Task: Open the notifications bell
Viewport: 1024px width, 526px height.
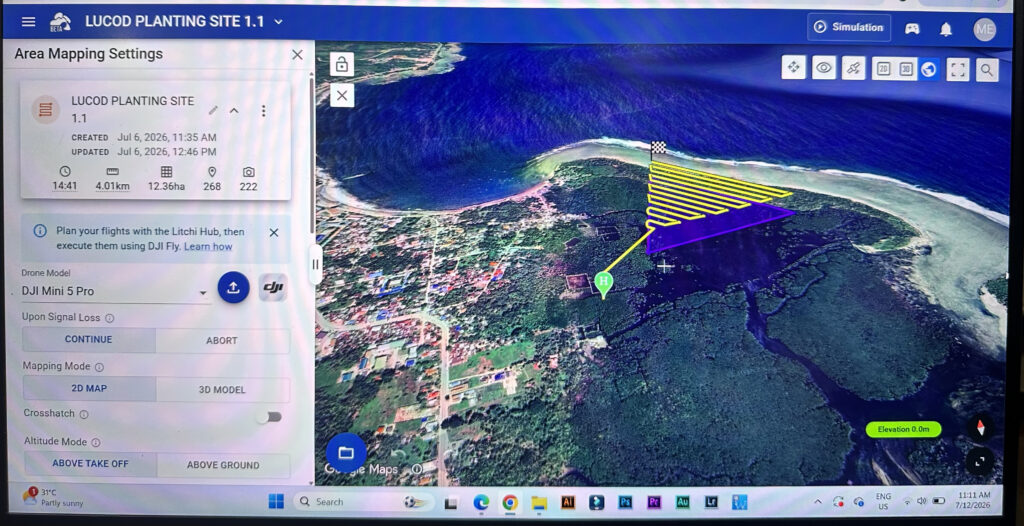Action: click(x=946, y=29)
